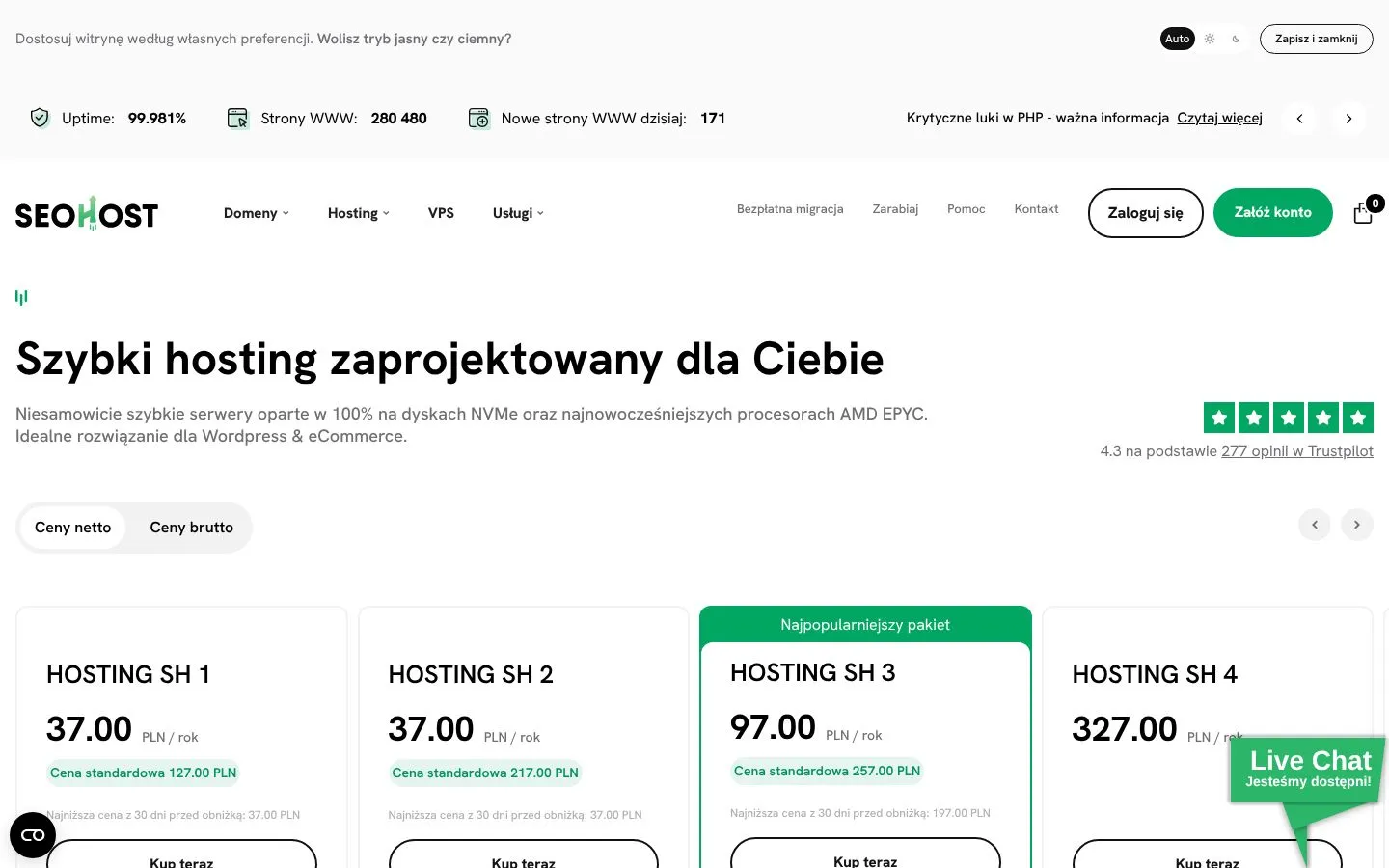Click Cena standardowa 127.00 PLN badge
Image resolution: width=1389 pixels, height=868 pixels.
[143, 773]
